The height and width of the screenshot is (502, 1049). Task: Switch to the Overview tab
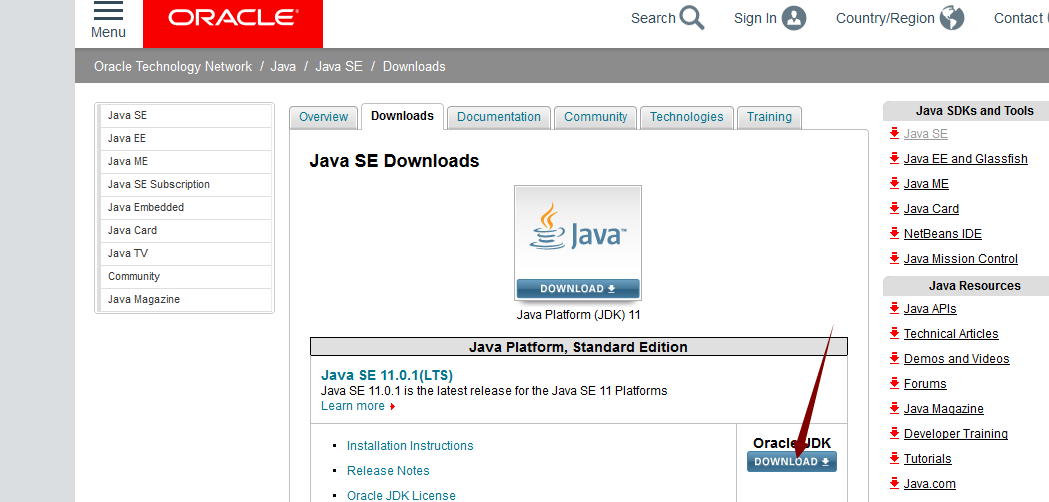point(324,117)
